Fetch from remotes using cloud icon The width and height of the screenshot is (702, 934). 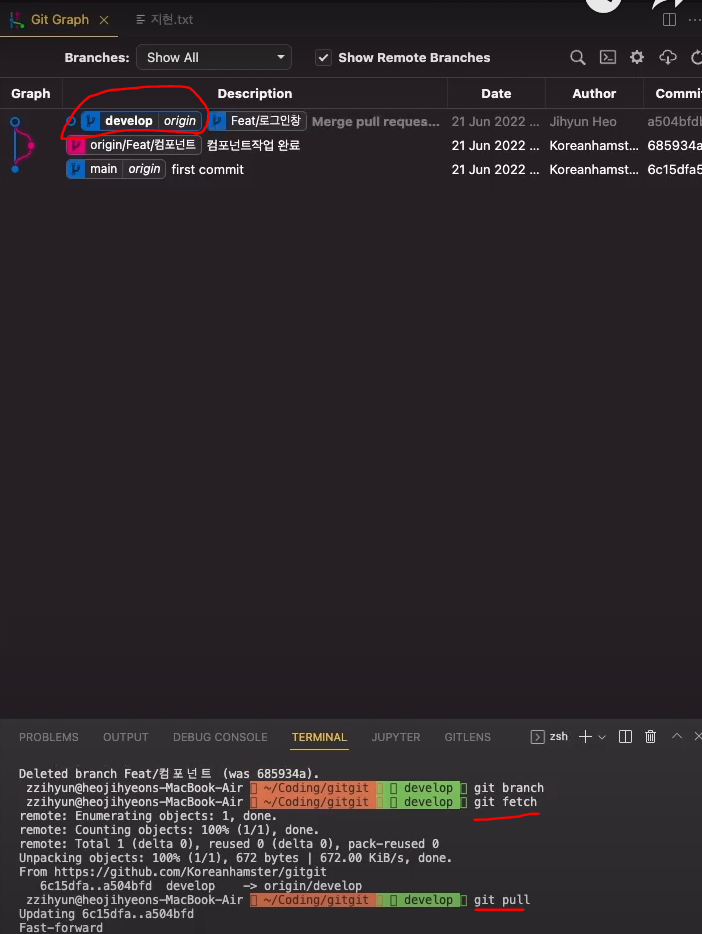(x=667, y=57)
